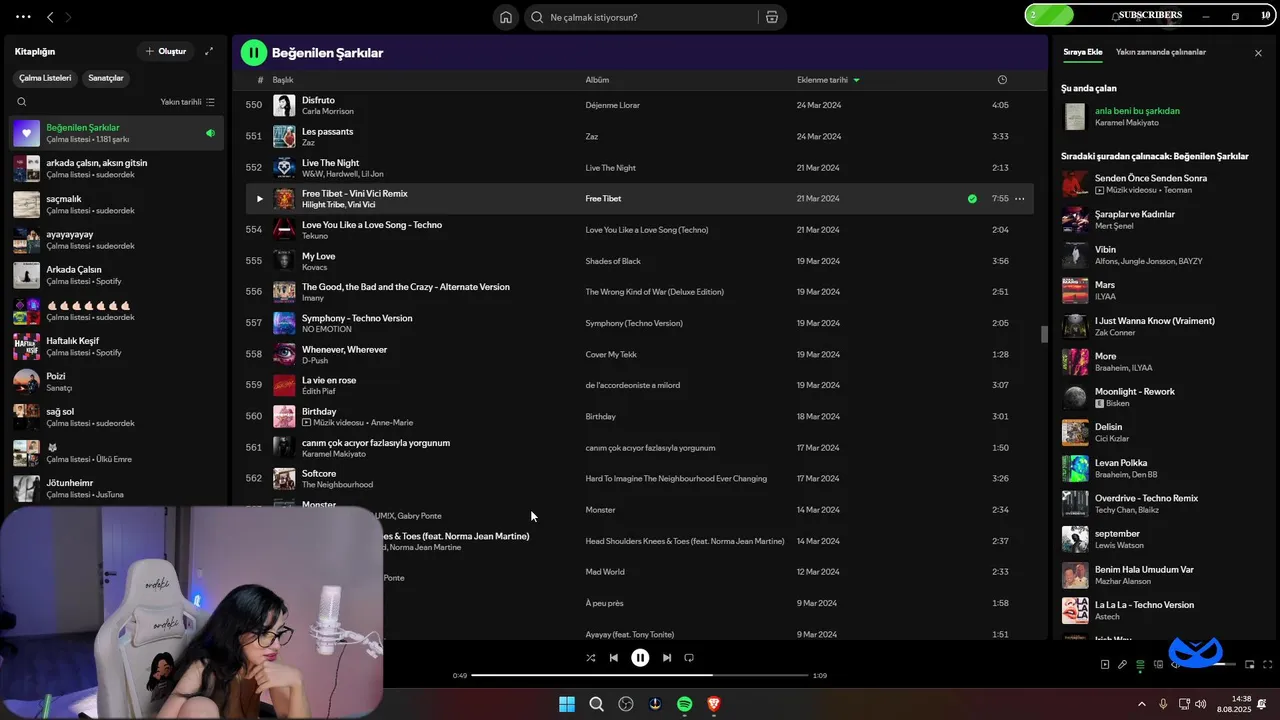Search within the library using magnifier icon
The image size is (1280, 720).
pyautogui.click(x=22, y=102)
